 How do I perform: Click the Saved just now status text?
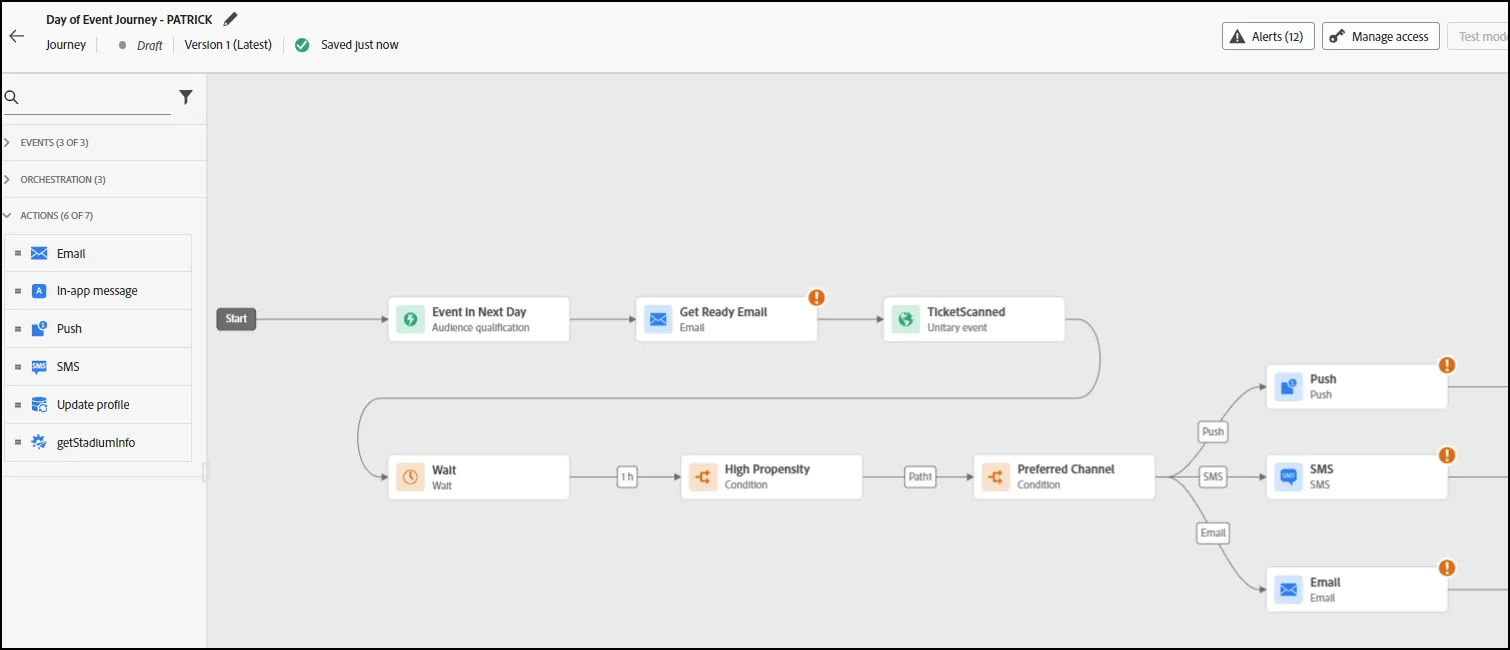360,45
